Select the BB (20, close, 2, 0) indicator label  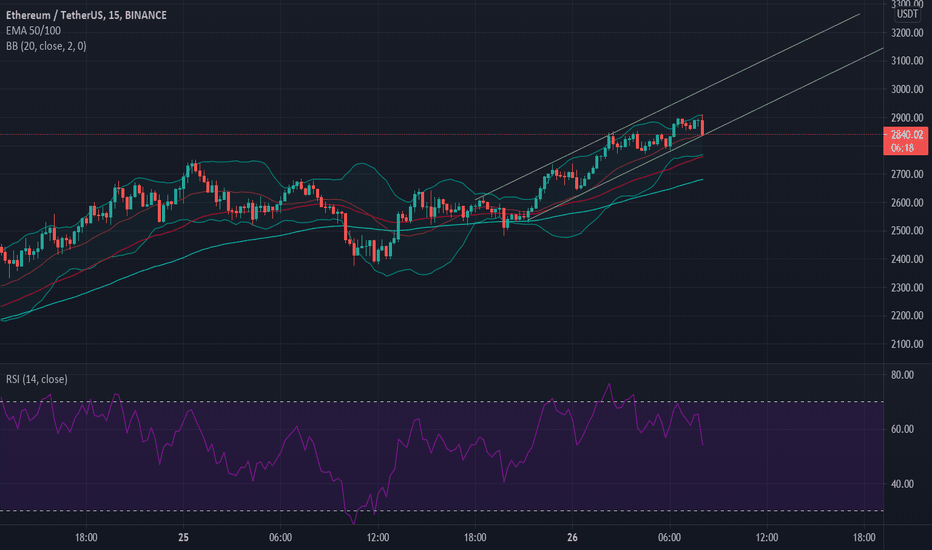[46, 46]
